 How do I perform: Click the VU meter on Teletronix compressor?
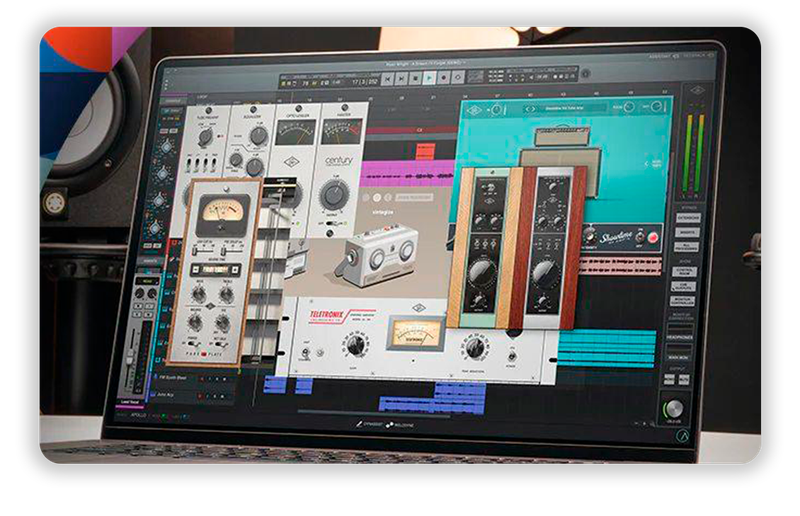pyautogui.click(x=418, y=335)
